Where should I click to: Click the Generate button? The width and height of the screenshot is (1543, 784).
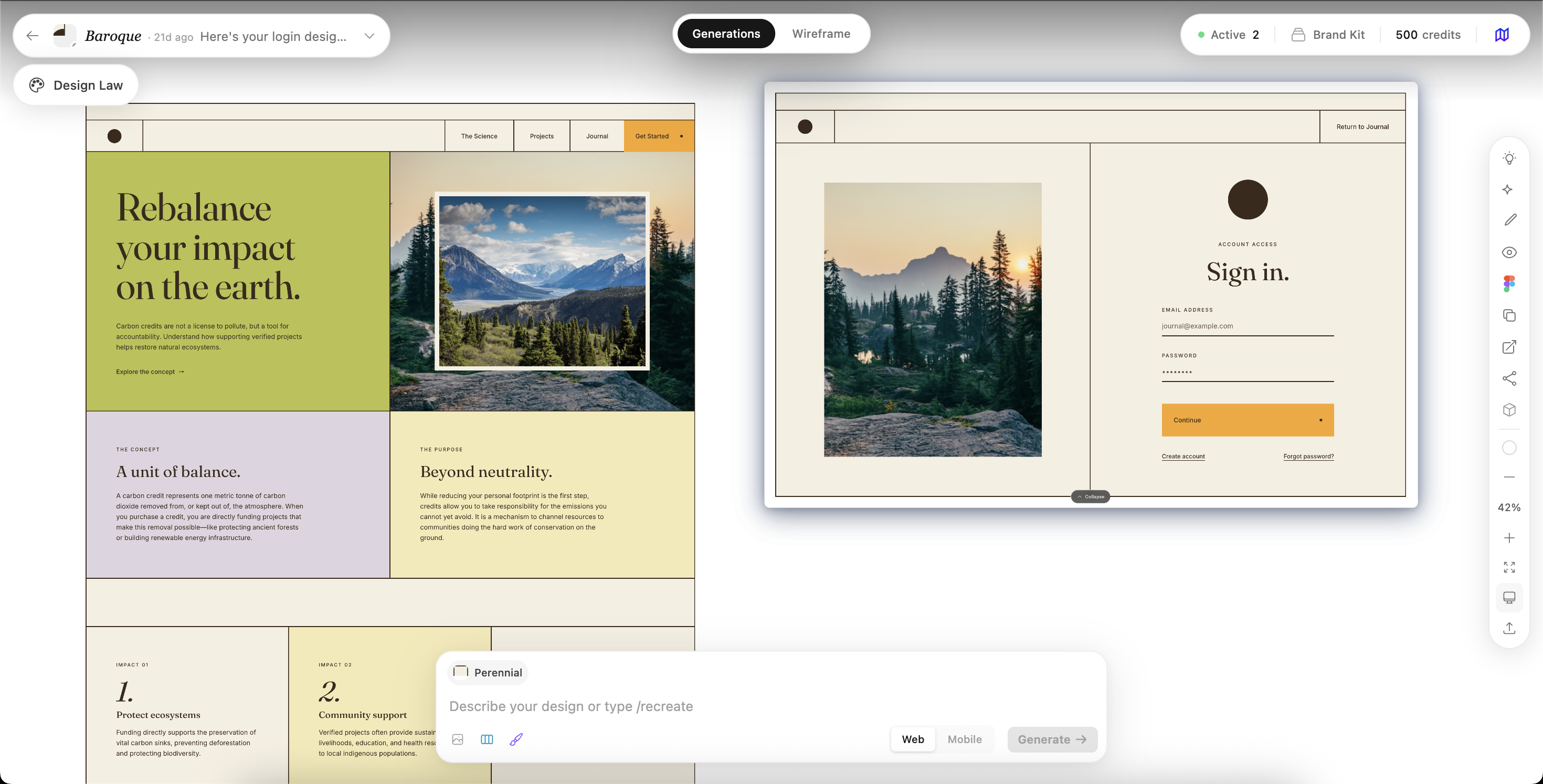[1052, 740]
